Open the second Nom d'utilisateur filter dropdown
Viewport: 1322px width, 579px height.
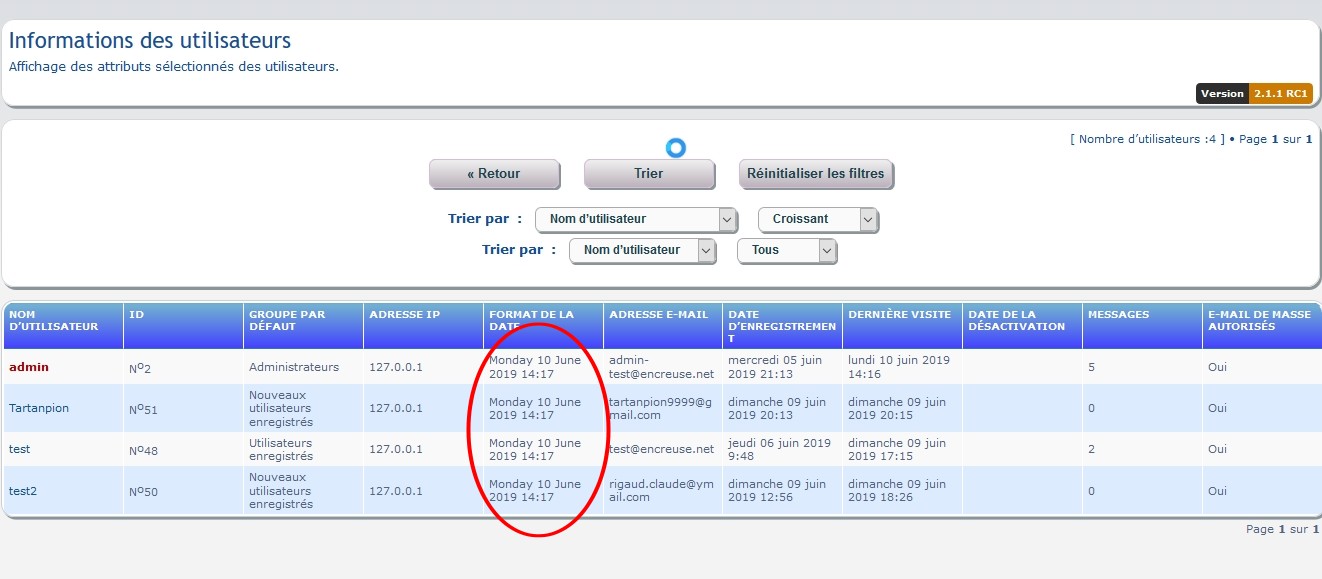coord(642,250)
